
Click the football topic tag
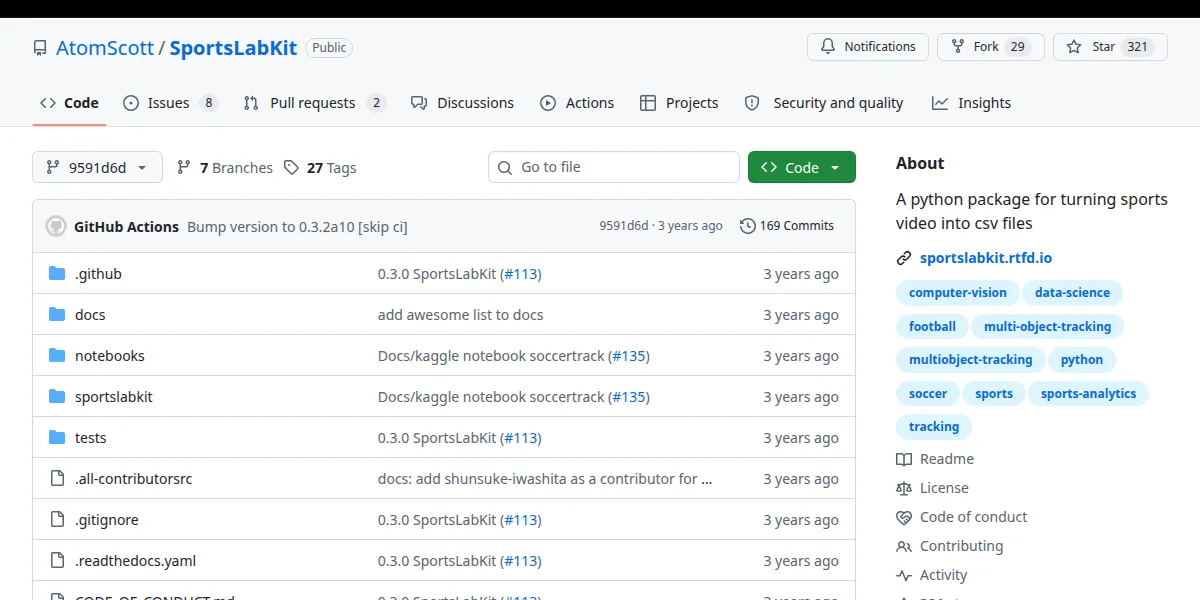point(932,326)
